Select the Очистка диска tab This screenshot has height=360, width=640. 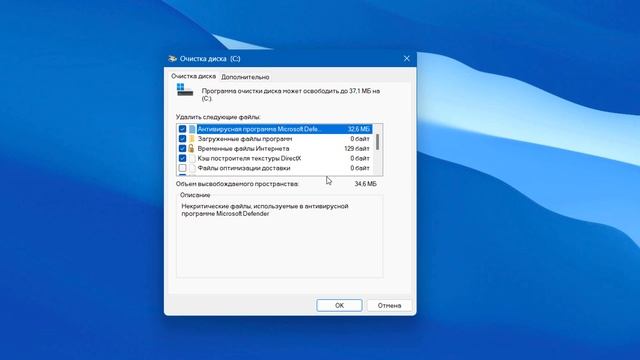pos(193,76)
